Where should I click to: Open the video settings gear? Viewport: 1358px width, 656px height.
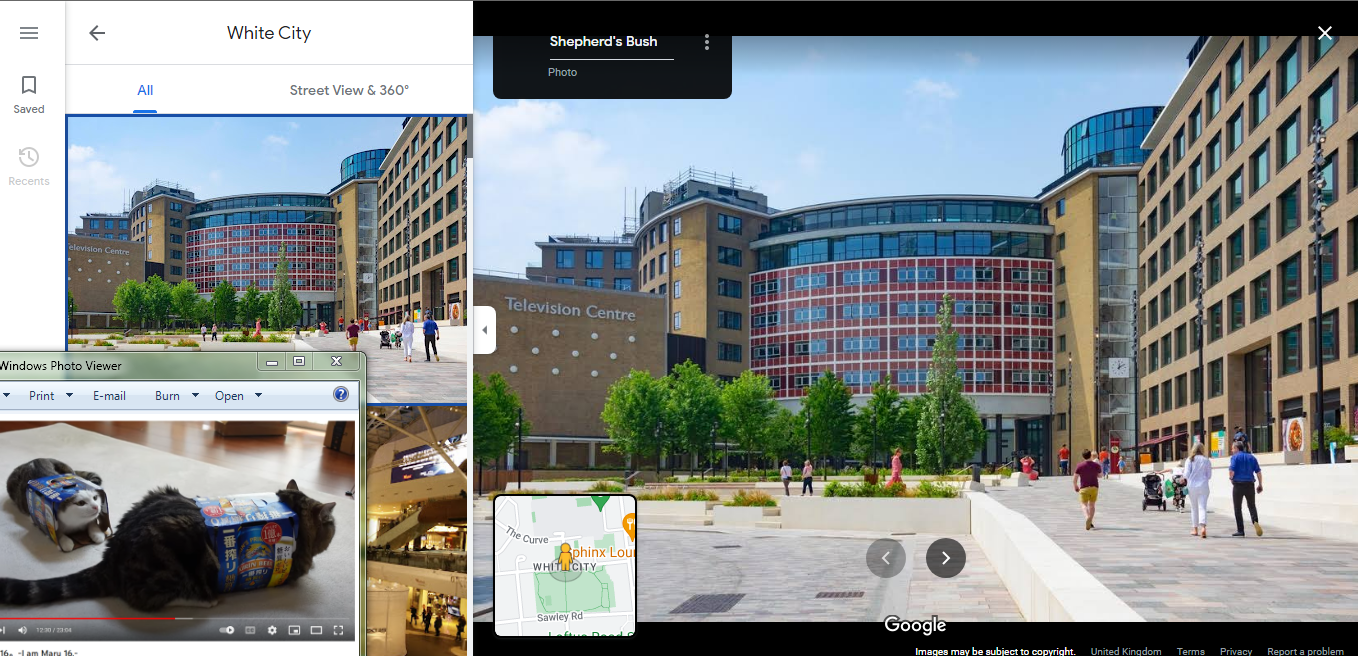click(272, 630)
